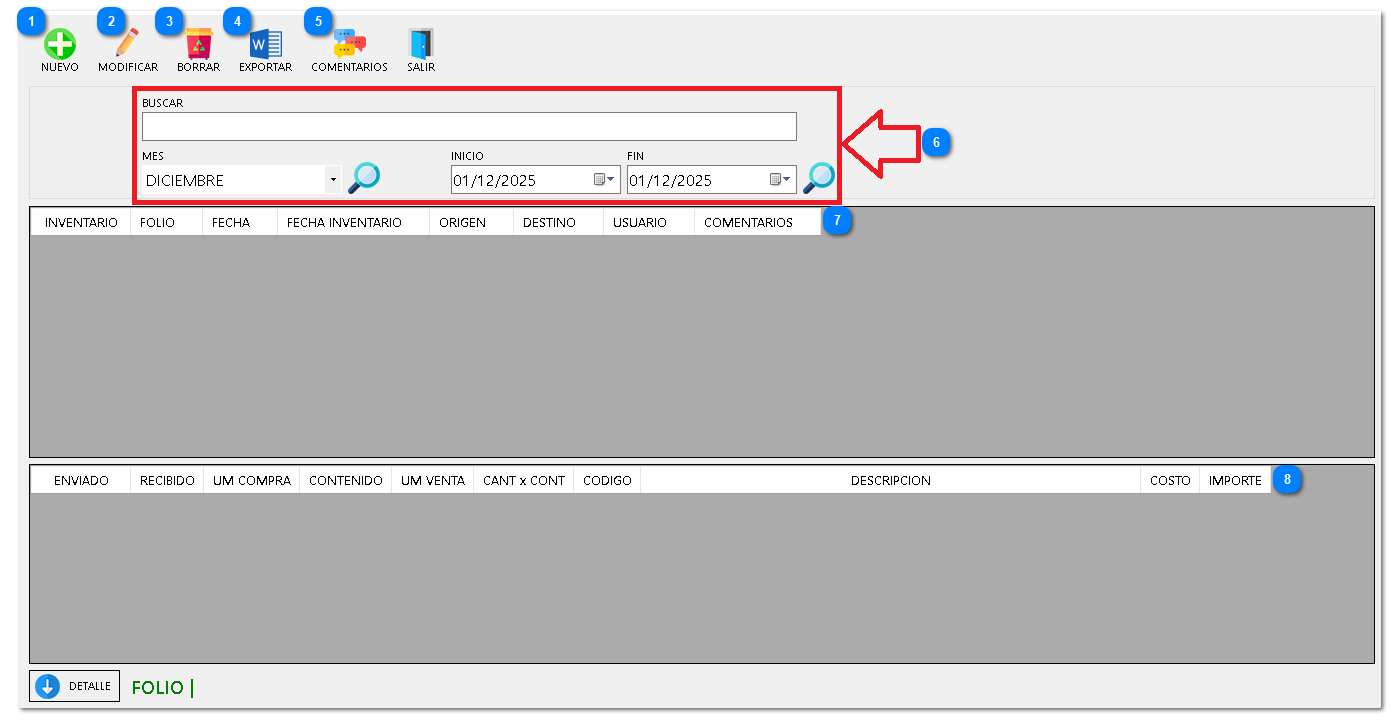Click the MODIFICAR pencil icon
The image size is (1390, 717).
pos(127,45)
